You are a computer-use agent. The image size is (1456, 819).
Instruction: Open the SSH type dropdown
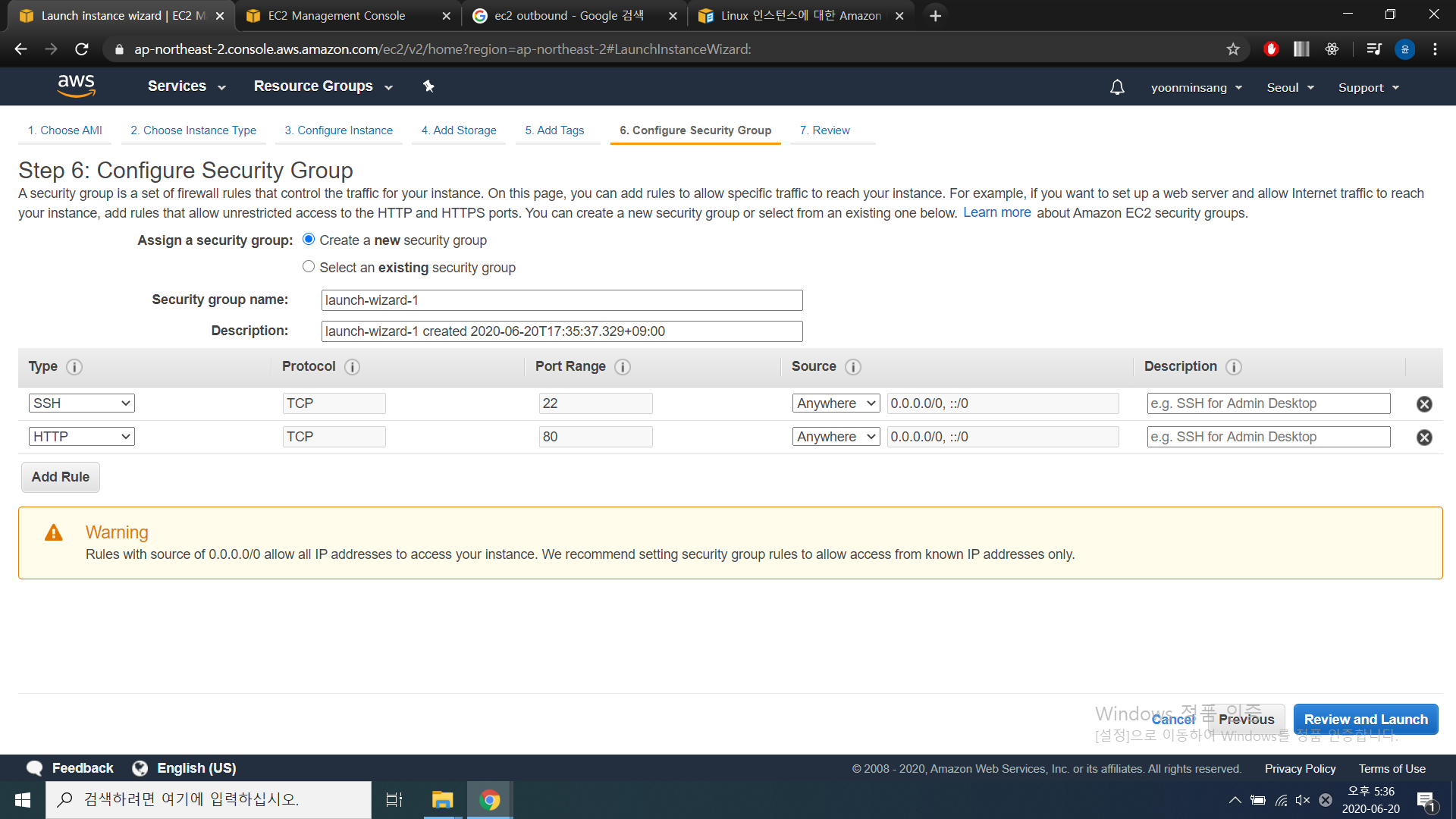coord(82,403)
